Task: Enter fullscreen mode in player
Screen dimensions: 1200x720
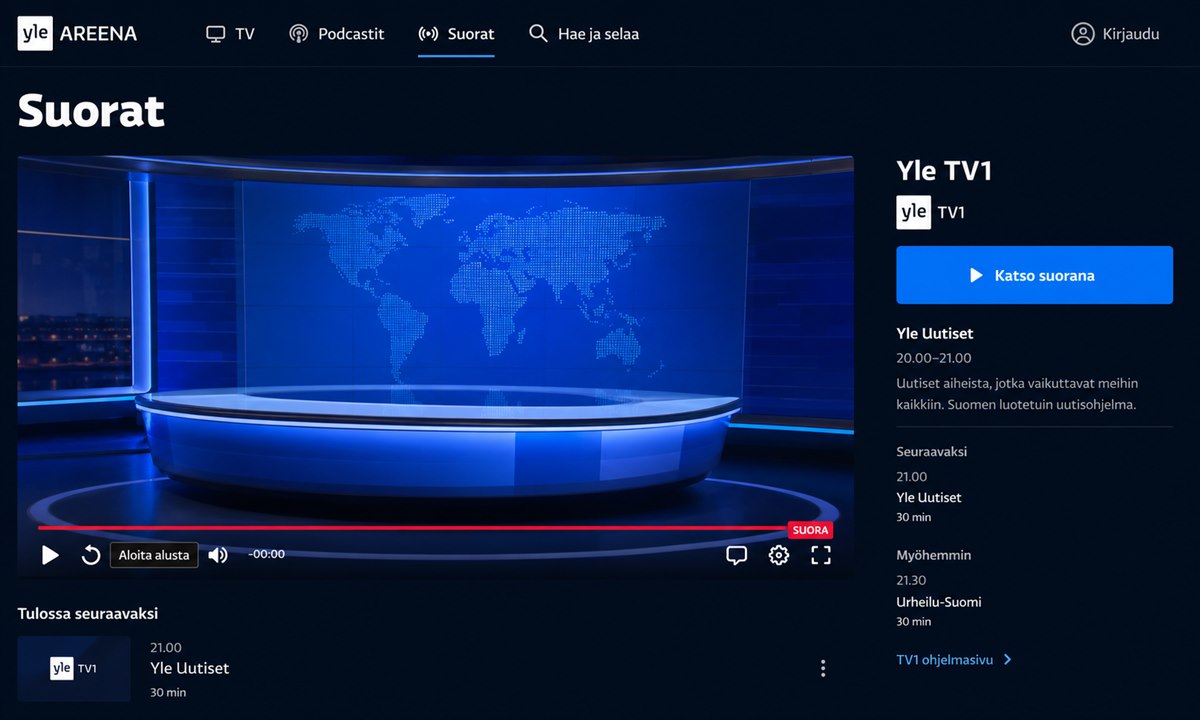Action: click(x=821, y=555)
